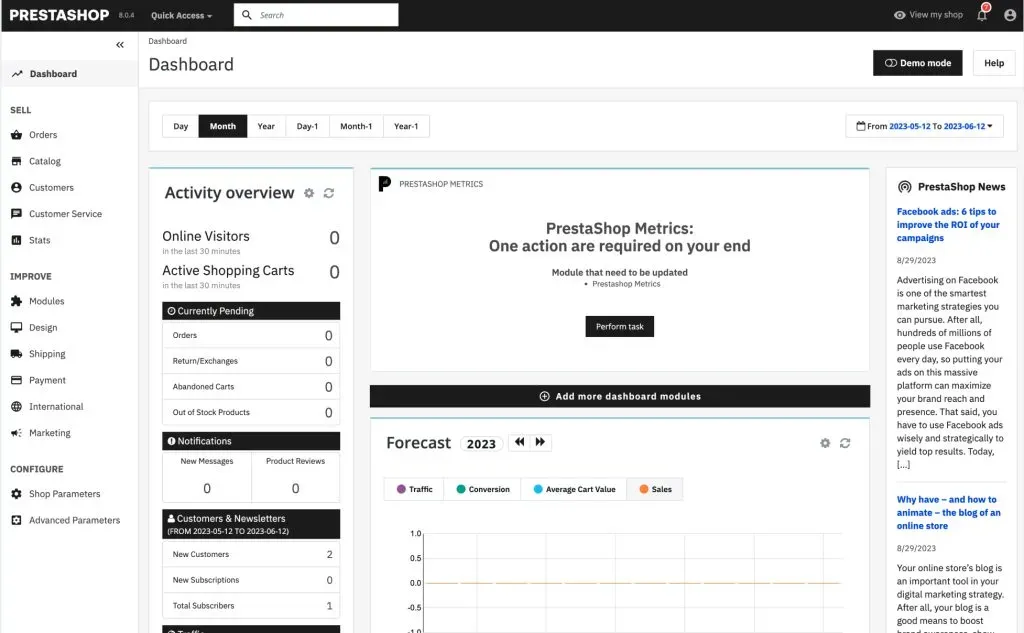Click inside the top search field
This screenshot has height=633, width=1024.
tap(320, 15)
